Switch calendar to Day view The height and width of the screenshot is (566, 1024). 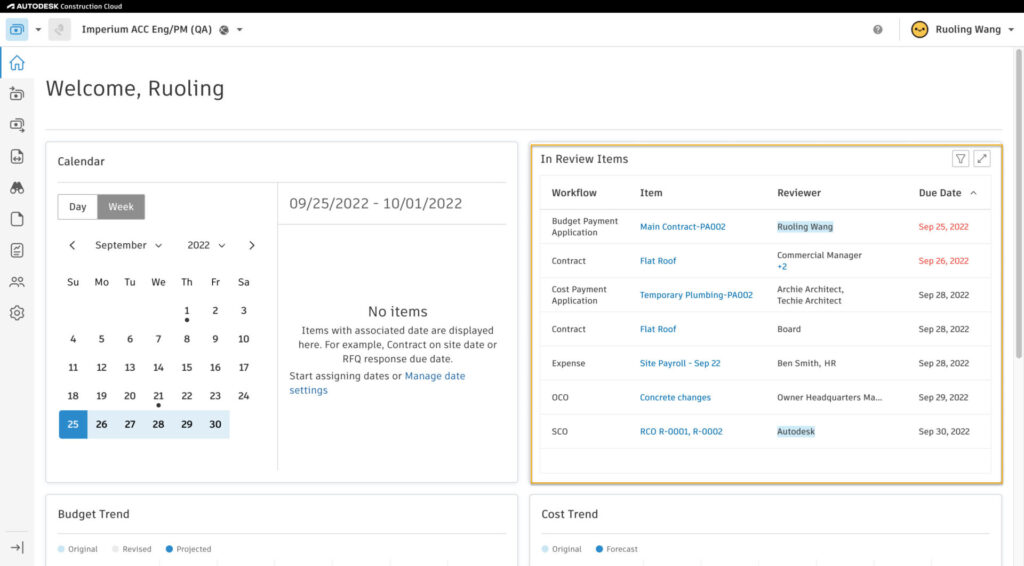click(78, 207)
